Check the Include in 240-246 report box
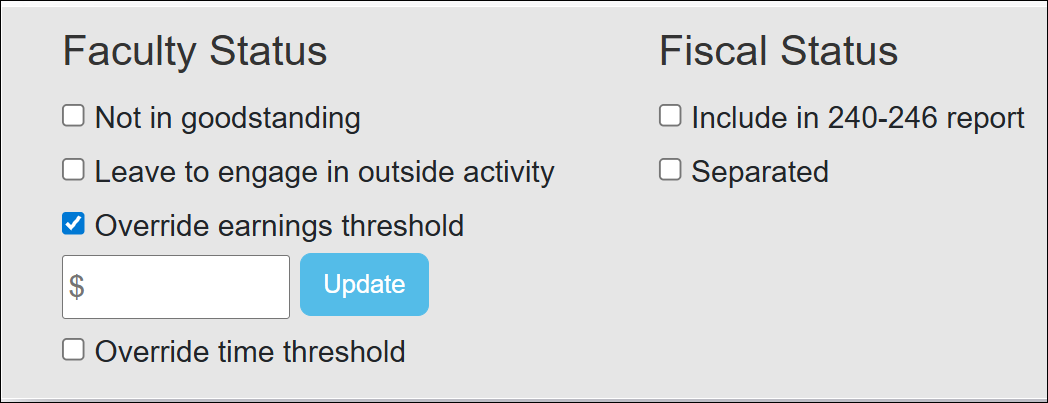 670,117
